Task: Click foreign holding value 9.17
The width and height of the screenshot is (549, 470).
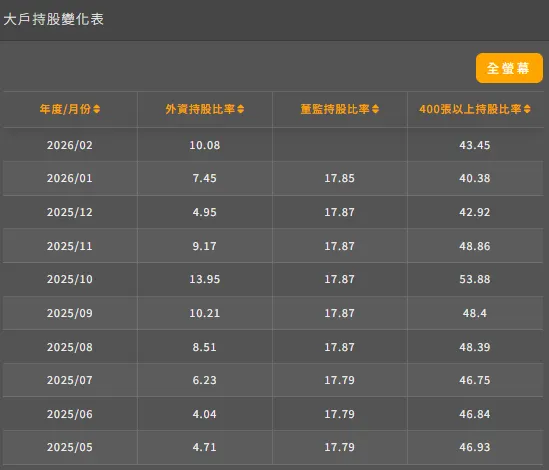Action: (x=204, y=246)
